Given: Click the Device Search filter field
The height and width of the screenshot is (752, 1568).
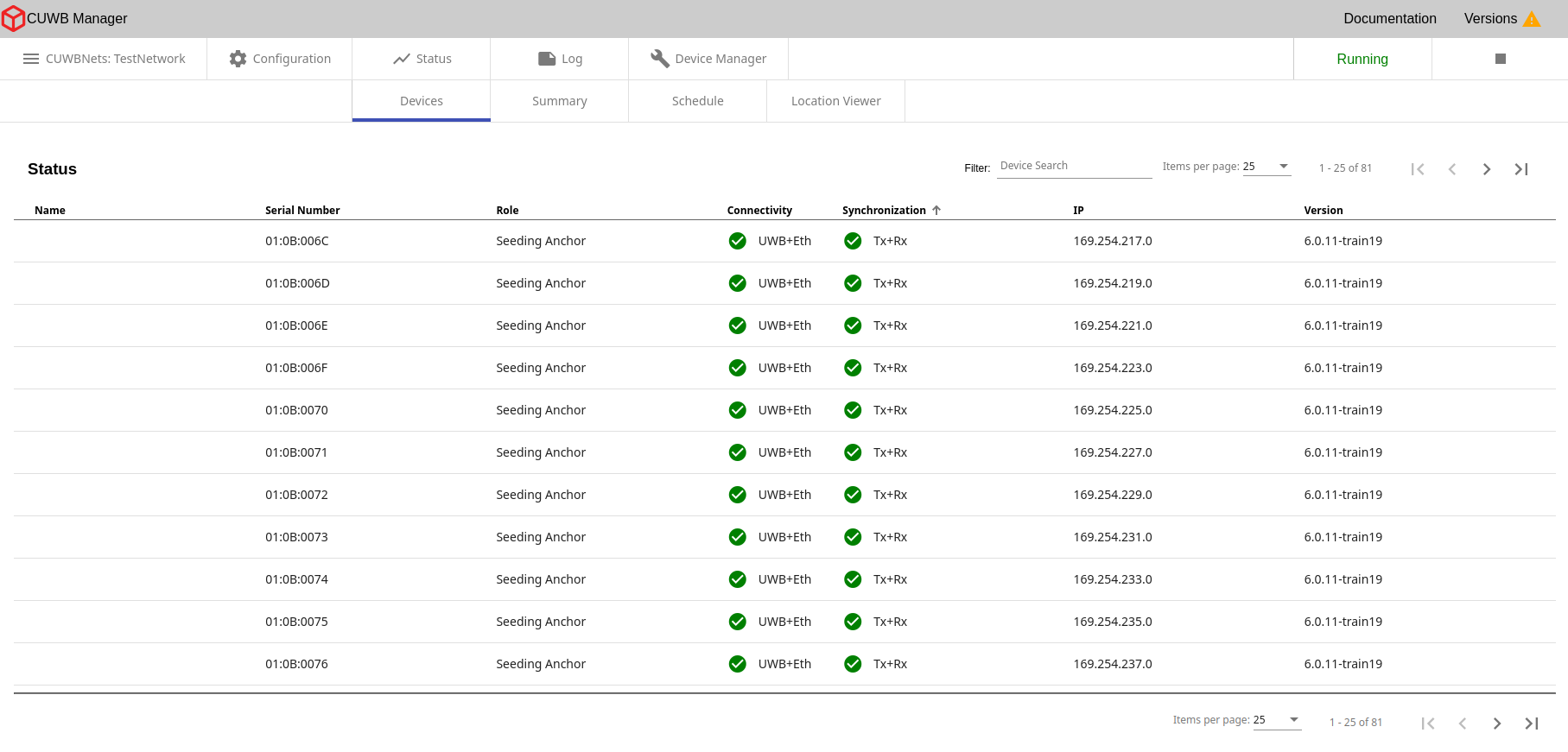Looking at the screenshot, I should click(x=1074, y=166).
